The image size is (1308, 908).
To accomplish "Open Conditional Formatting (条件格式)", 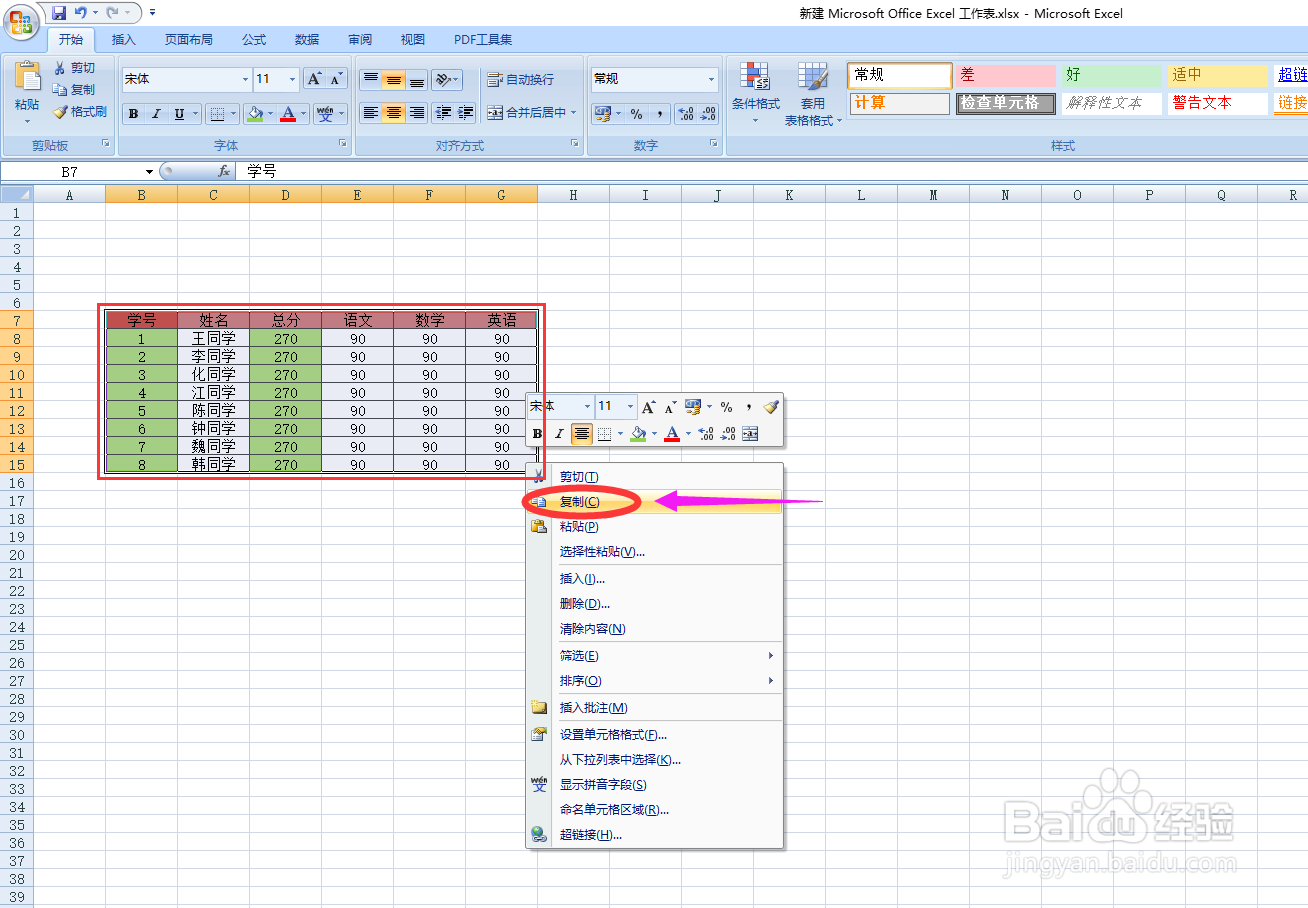I will click(755, 91).
